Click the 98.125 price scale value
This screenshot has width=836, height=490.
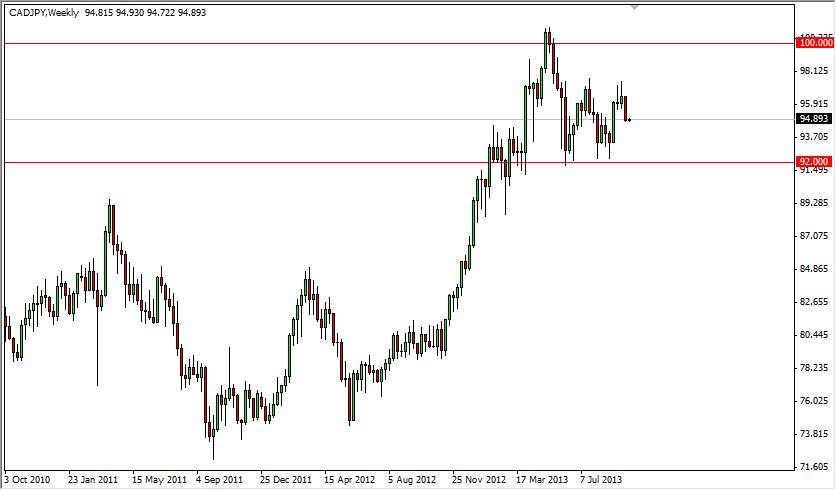click(814, 71)
